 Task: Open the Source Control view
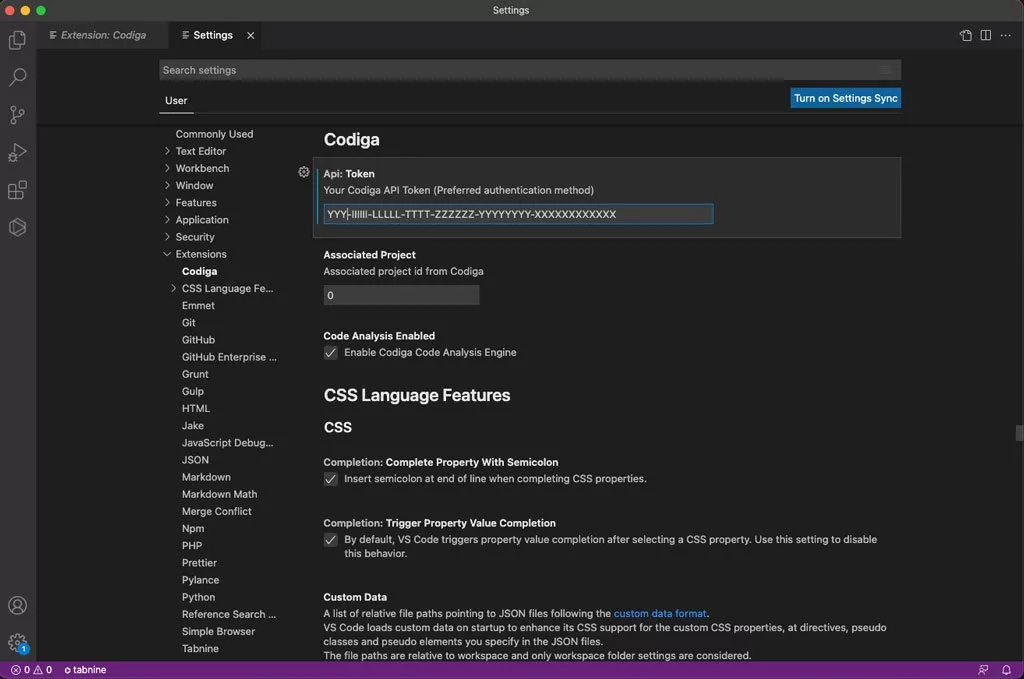[17, 115]
